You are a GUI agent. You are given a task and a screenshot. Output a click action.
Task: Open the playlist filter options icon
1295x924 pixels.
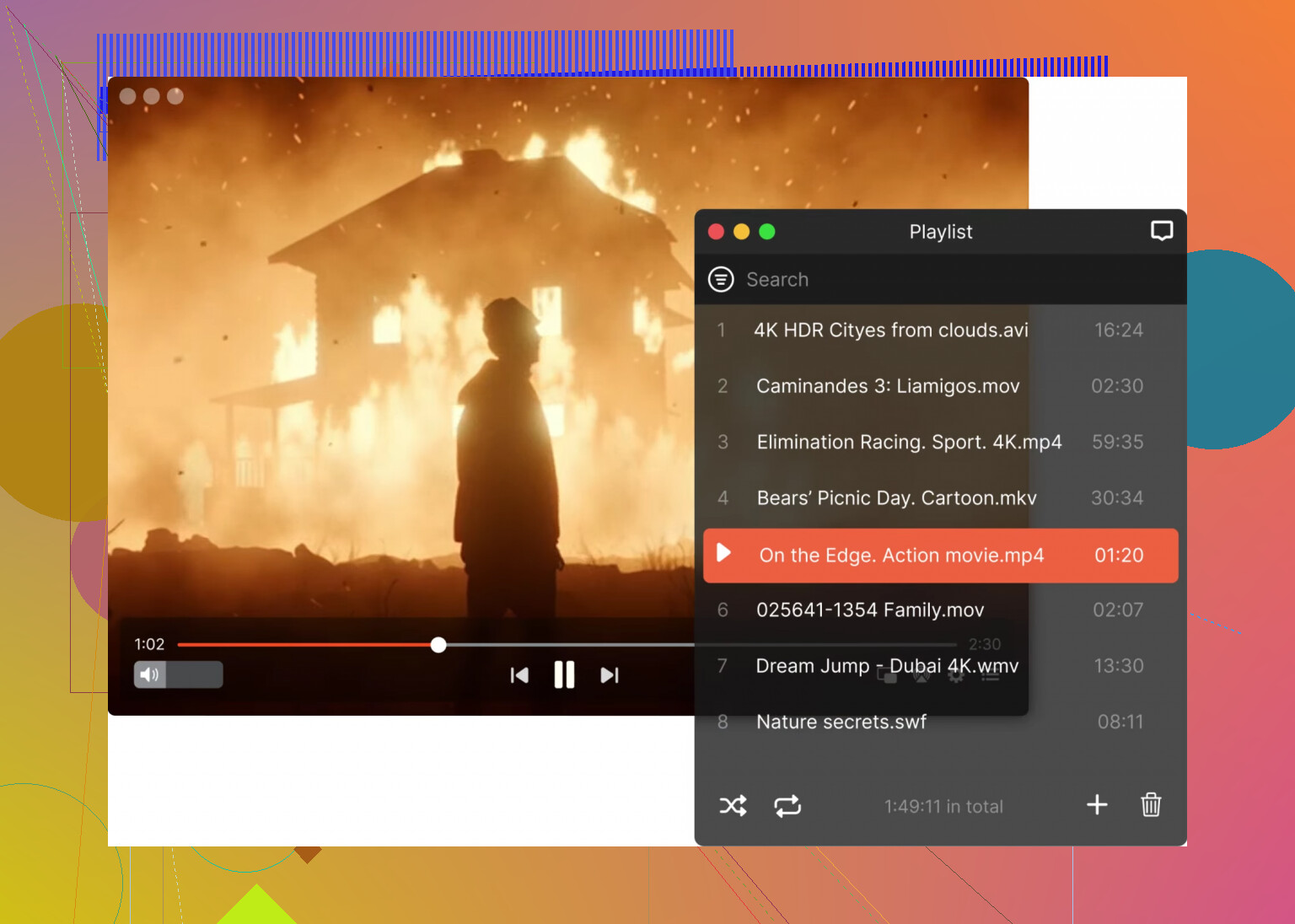721,279
